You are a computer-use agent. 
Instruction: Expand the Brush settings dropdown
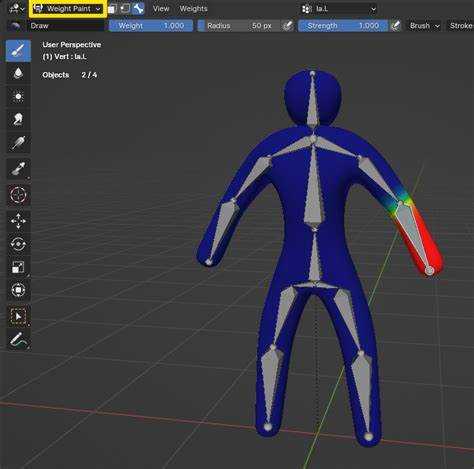pyautogui.click(x=424, y=26)
